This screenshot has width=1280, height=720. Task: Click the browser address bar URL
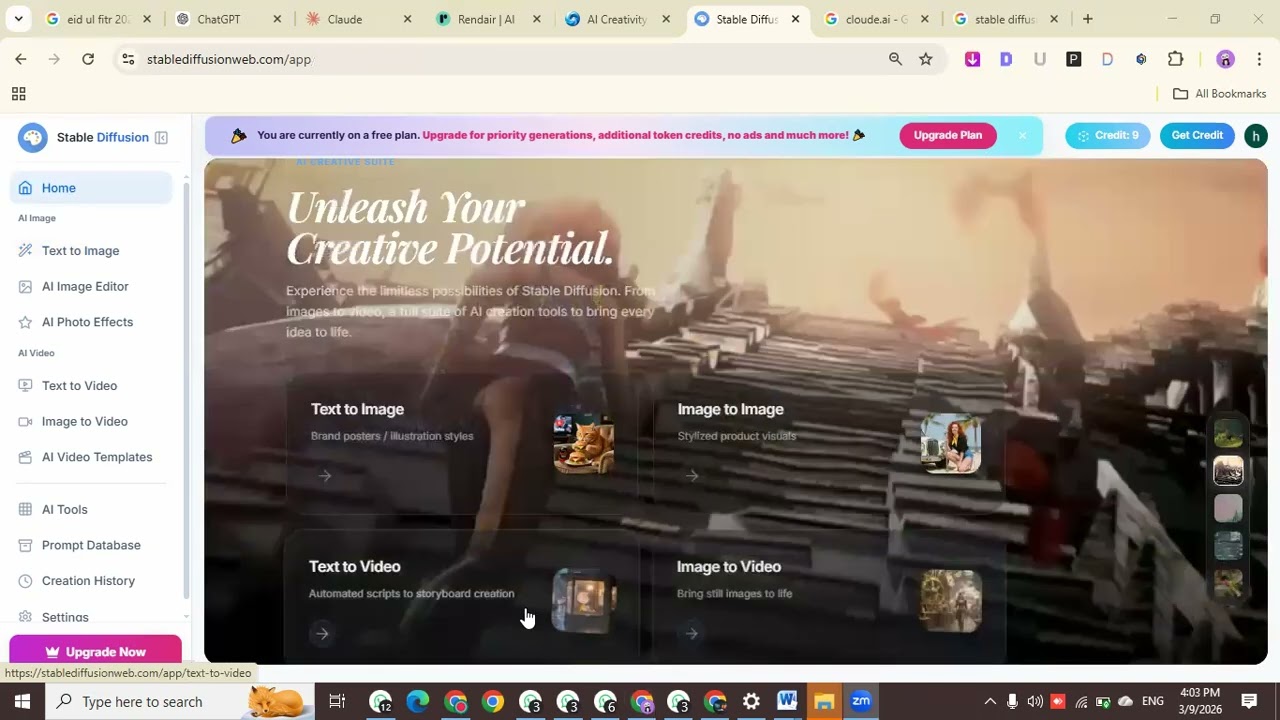tap(229, 59)
